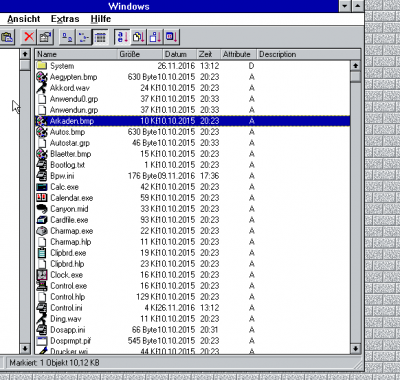Toggle sort by type button
The width and height of the screenshot is (400, 380).
coord(139,37)
